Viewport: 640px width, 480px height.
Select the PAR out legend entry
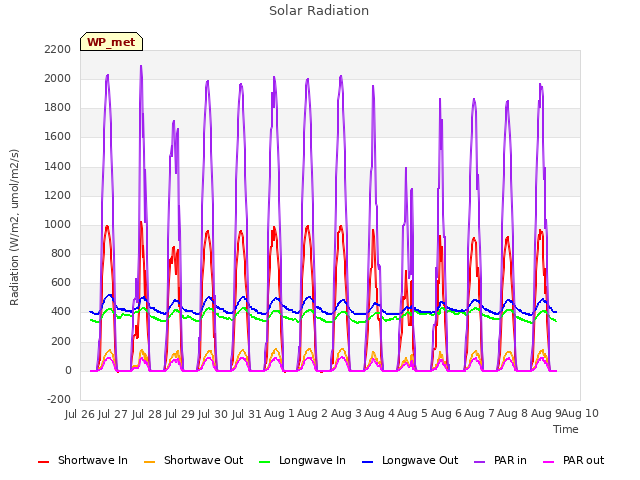[x=573, y=460]
